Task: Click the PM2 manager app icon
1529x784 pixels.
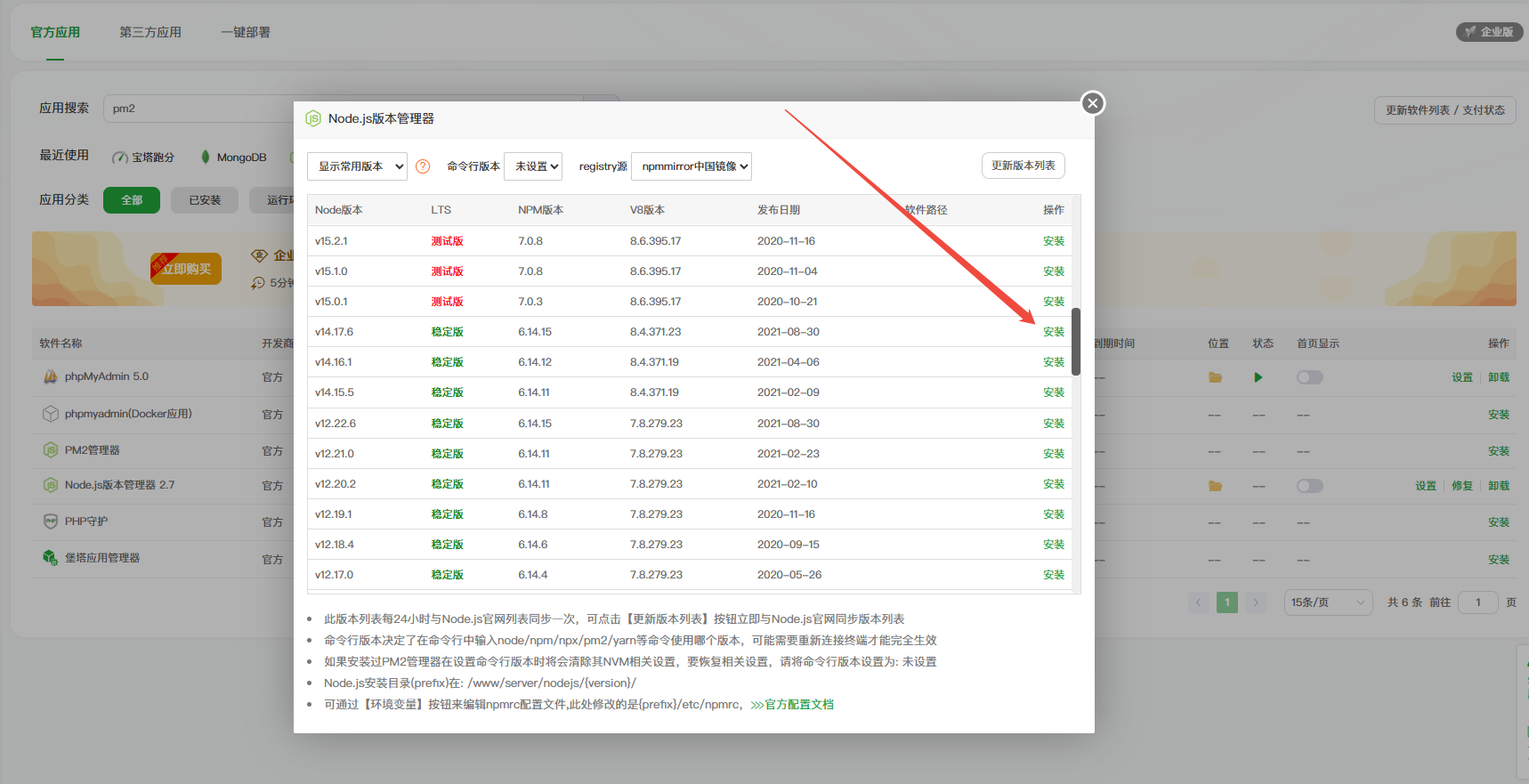Action: 51,450
